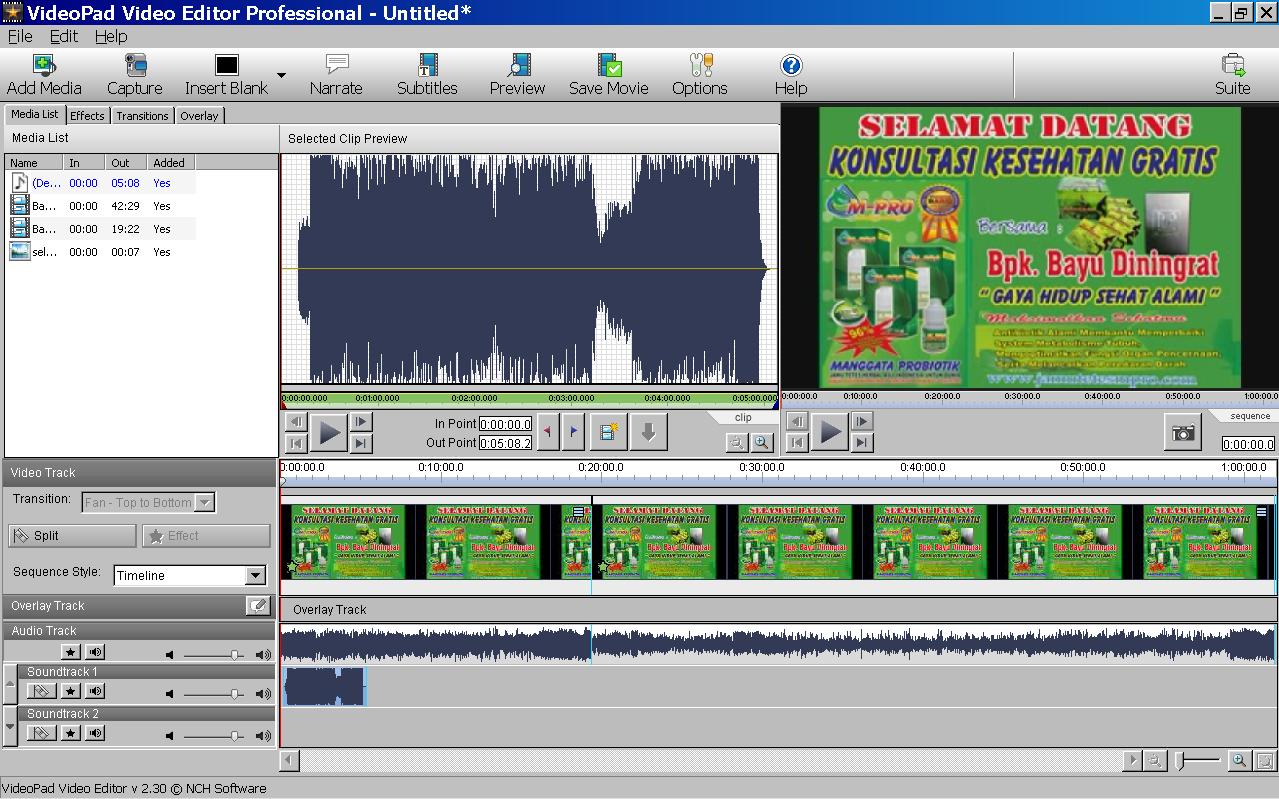Step forward one frame in clip preview

point(361,422)
